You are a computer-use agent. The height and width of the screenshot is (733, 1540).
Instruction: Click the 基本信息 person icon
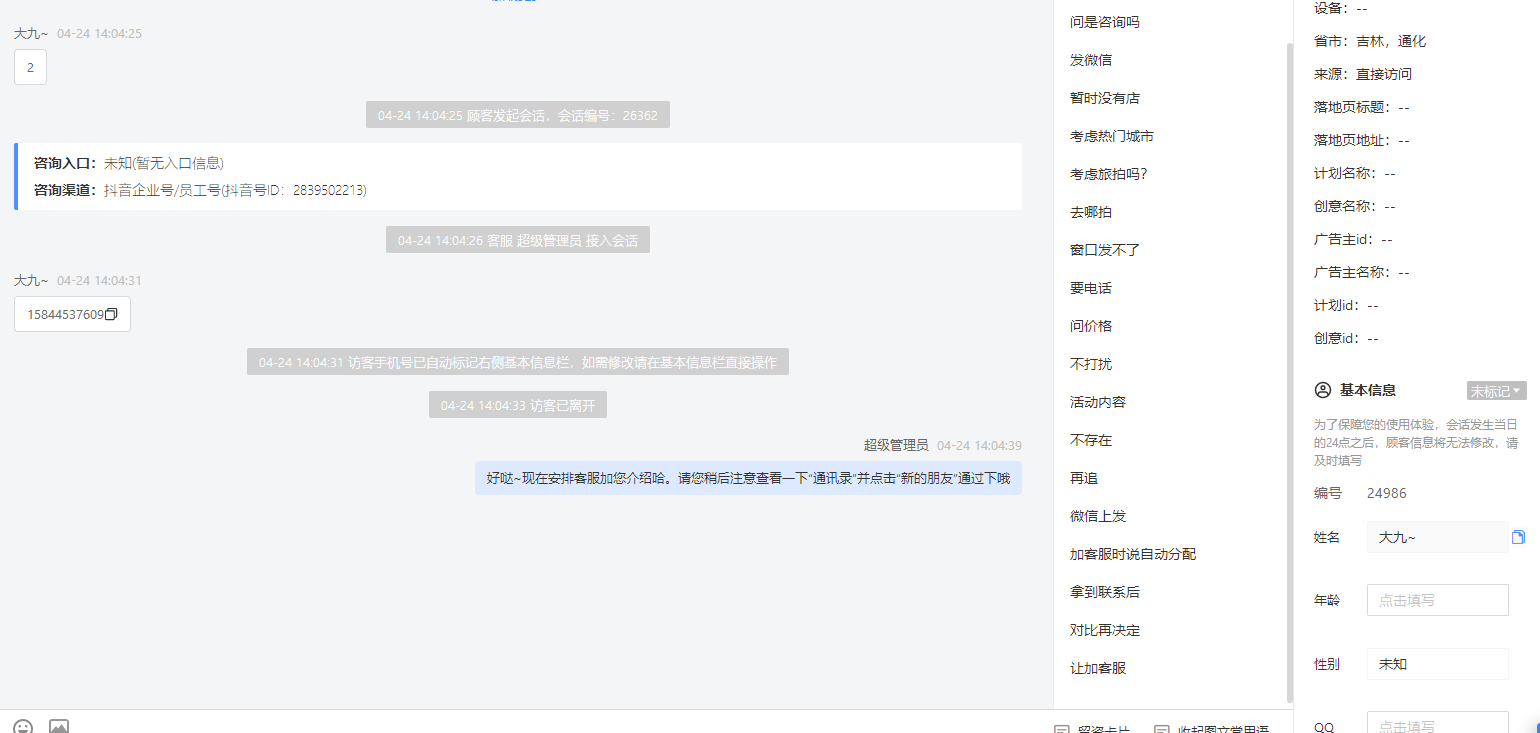pyautogui.click(x=1323, y=390)
